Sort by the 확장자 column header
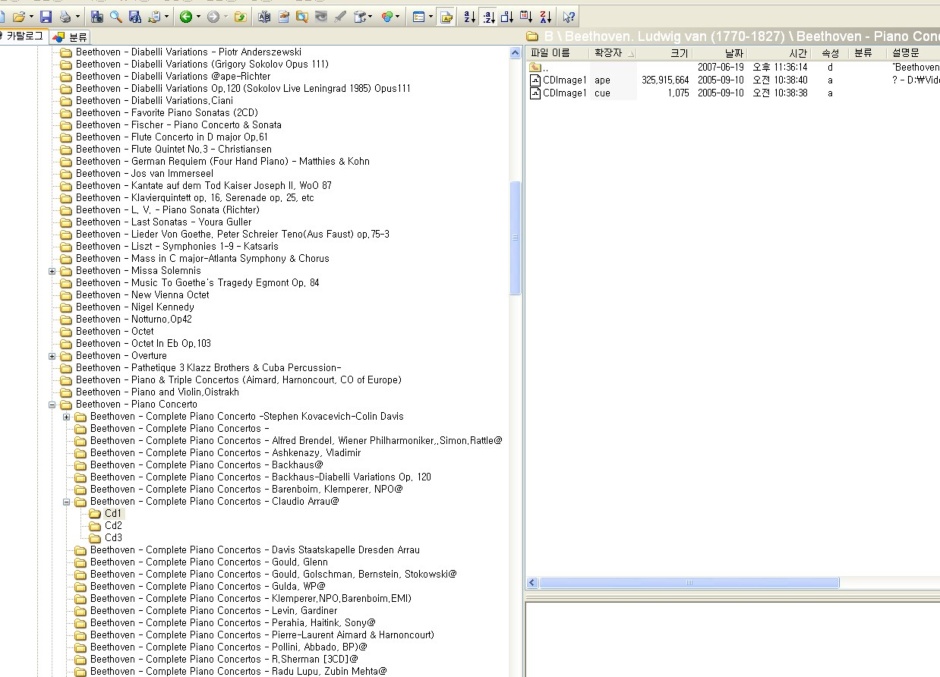The image size is (940, 677). tap(613, 53)
